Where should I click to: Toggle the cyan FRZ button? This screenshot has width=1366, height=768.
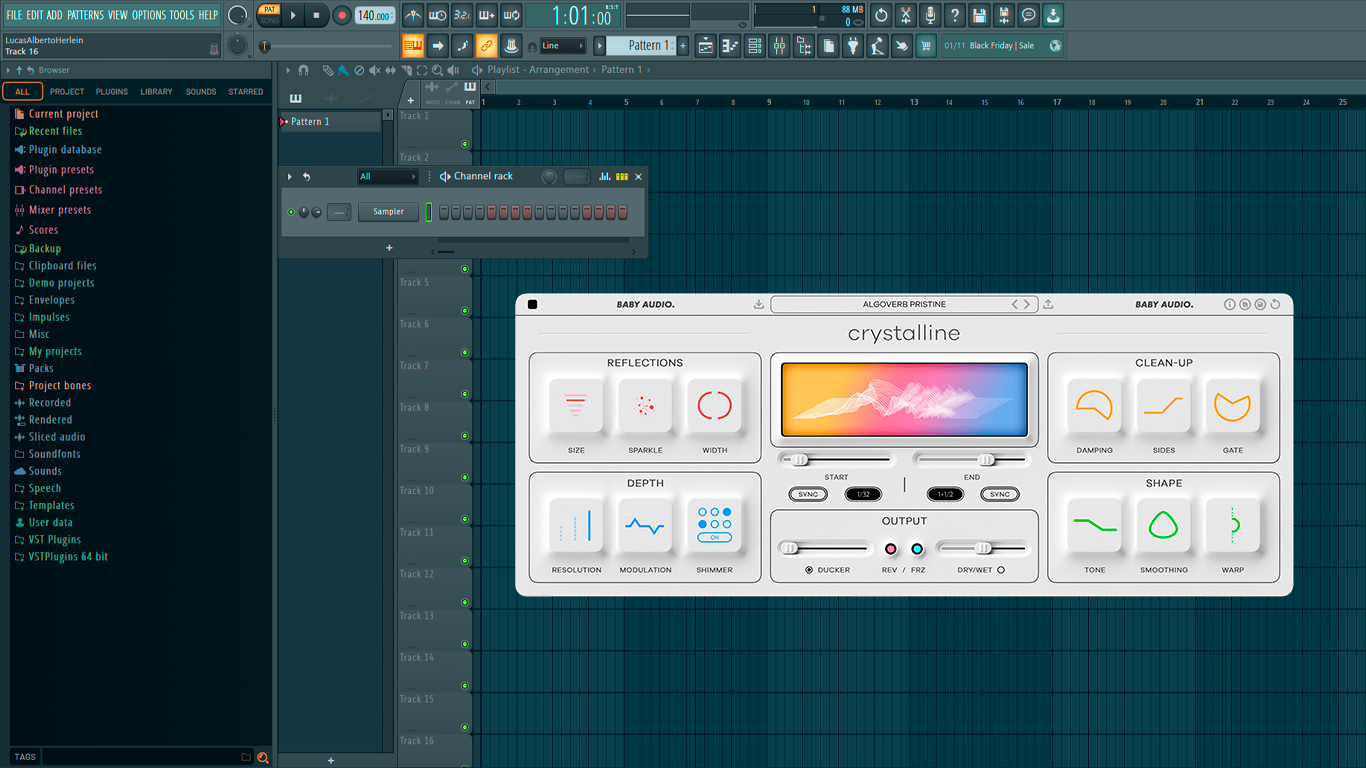[917, 549]
